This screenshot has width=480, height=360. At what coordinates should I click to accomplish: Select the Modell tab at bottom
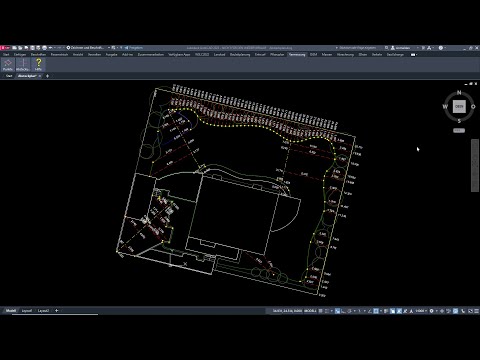point(11,311)
